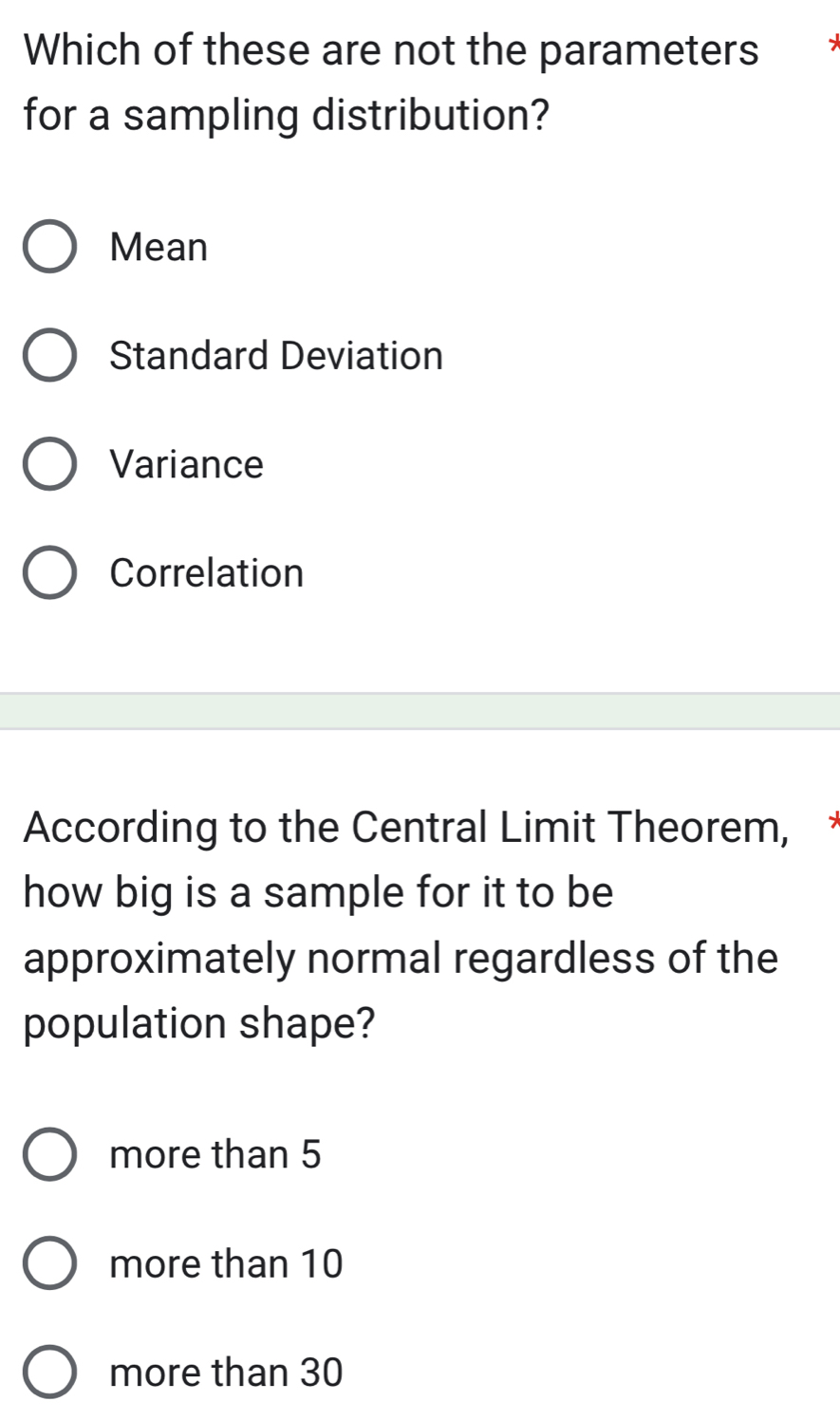Select the Mean radio button
This screenshot has width=840, height=1420.
pyautogui.click(x=49, y=248)
